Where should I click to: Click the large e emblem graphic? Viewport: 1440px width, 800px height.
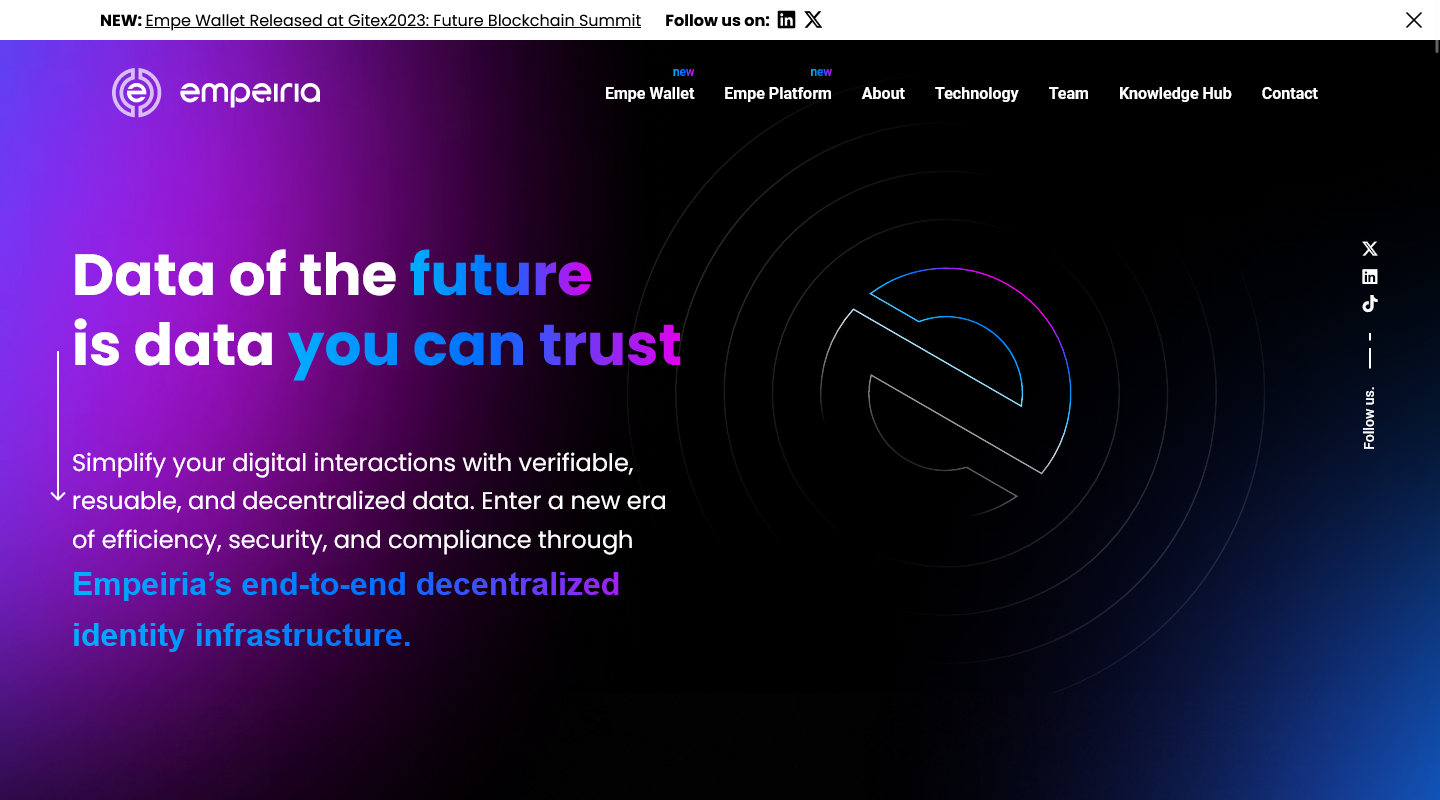pyautogui.click(x=945, y=392)
